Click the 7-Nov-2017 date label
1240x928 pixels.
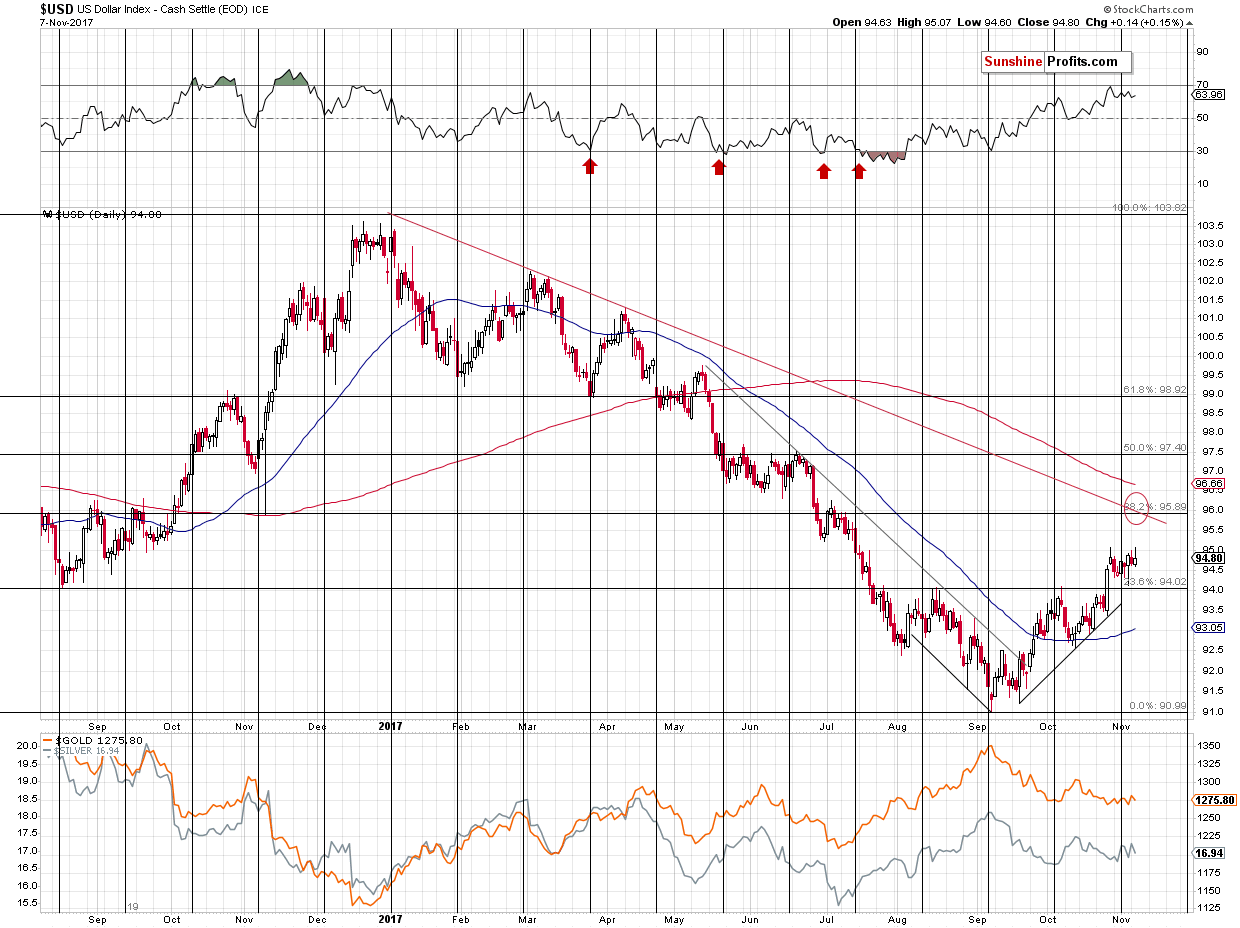(x=65, y=22)
